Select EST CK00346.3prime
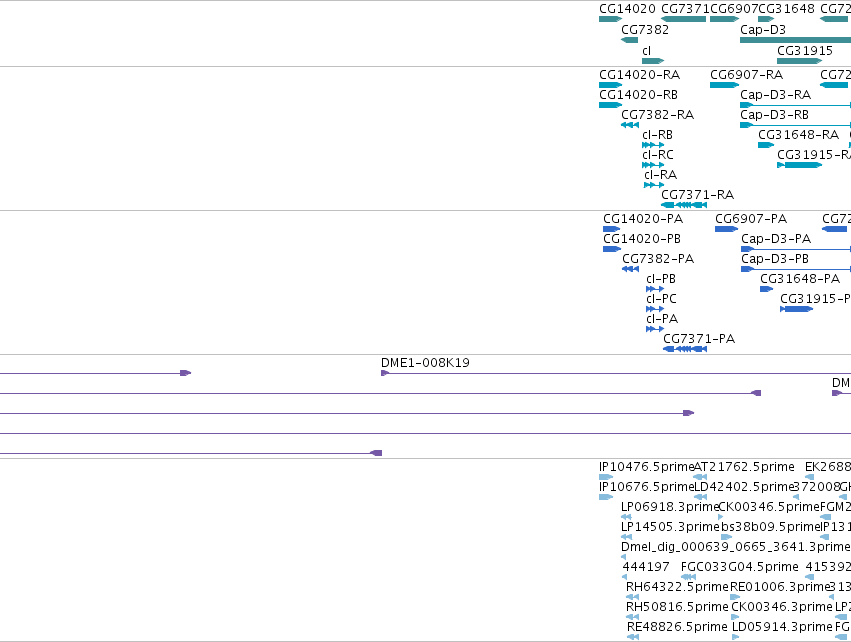The height and width of the screenshot is (642, 851). coord(782,607)
